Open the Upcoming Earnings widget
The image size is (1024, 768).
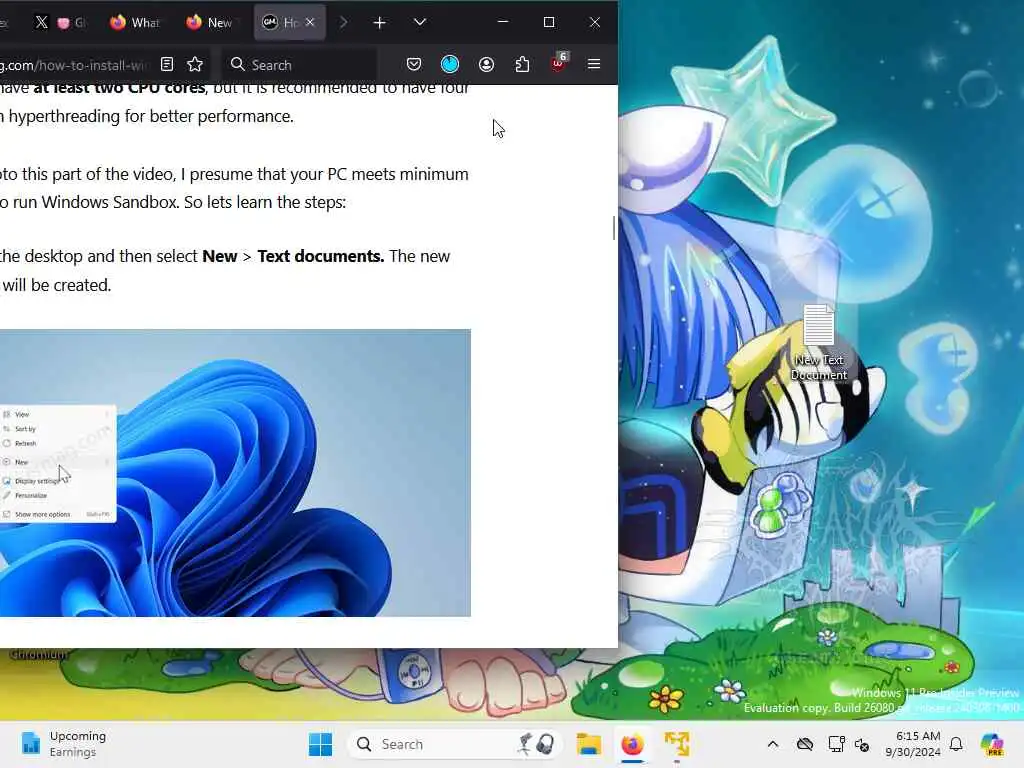click(63, 744)
